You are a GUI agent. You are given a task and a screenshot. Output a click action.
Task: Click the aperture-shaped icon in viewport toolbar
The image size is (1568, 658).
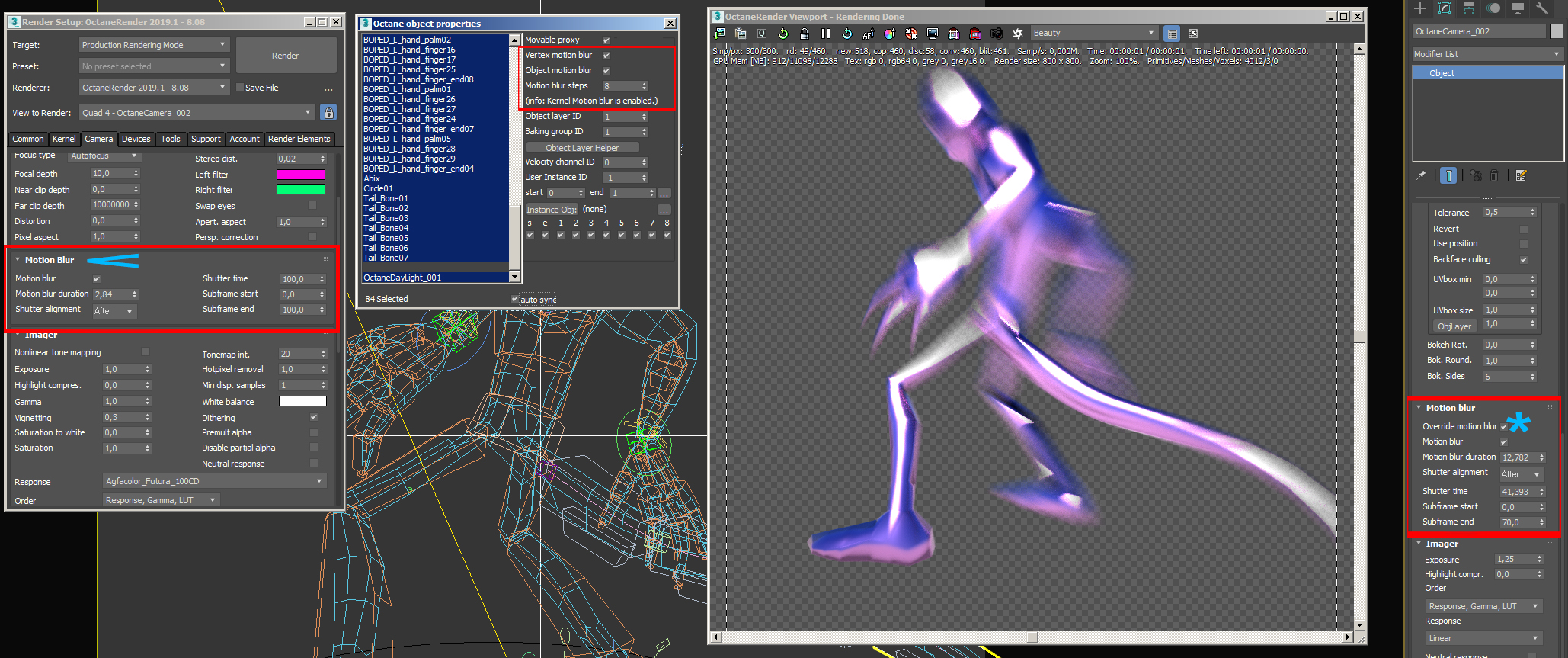(1017, 34)
